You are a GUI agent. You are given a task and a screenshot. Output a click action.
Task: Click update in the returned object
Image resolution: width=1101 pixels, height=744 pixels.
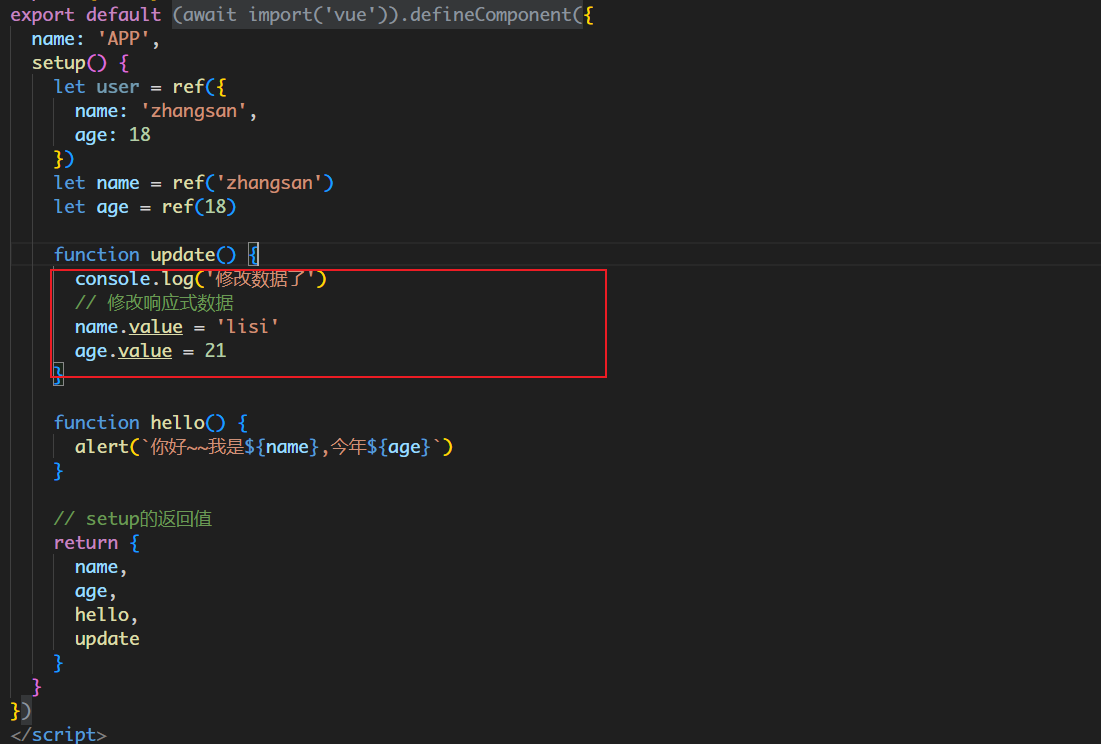coord(107,639)
